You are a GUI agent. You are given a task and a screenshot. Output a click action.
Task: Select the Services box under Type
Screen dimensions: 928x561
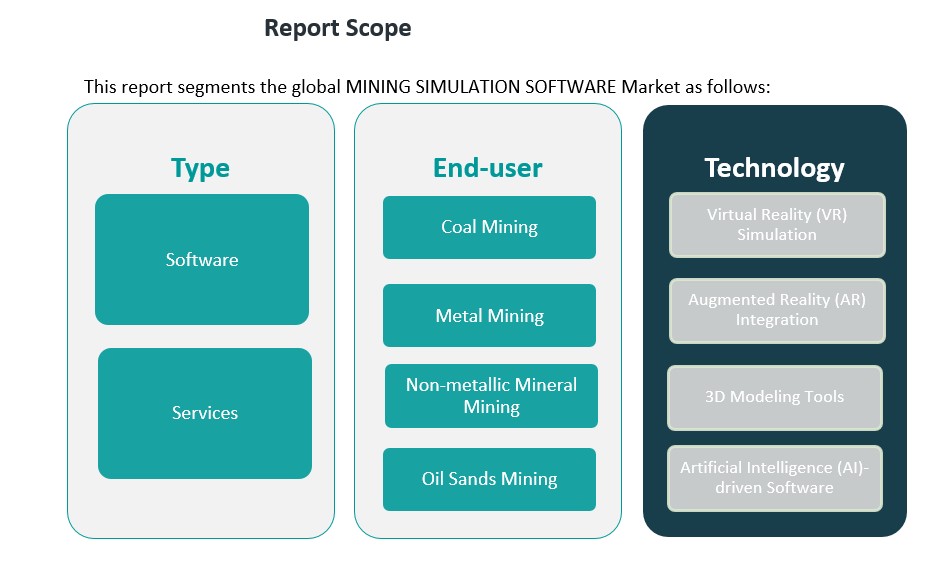tap(205, 413)
